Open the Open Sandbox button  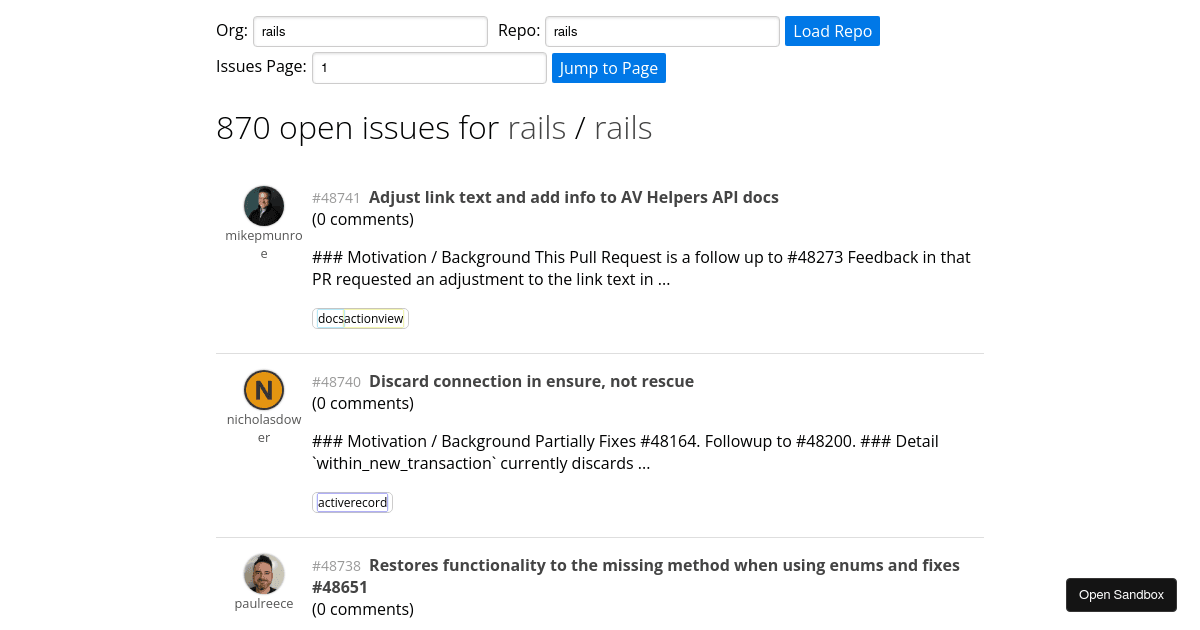click(x=1121, y=594)
